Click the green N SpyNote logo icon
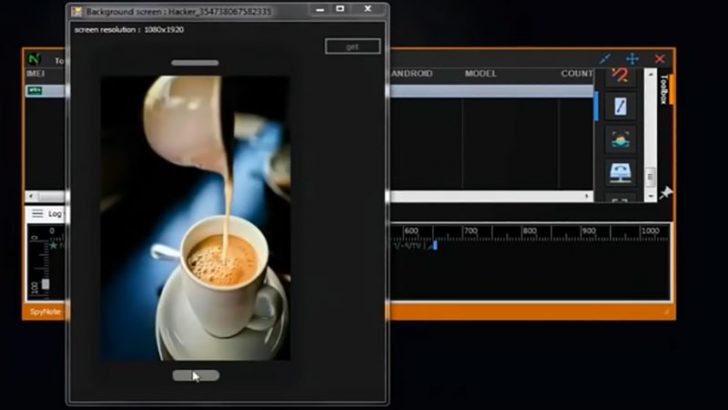The width and height of the screenshot is (728, 410). [34, 59]
